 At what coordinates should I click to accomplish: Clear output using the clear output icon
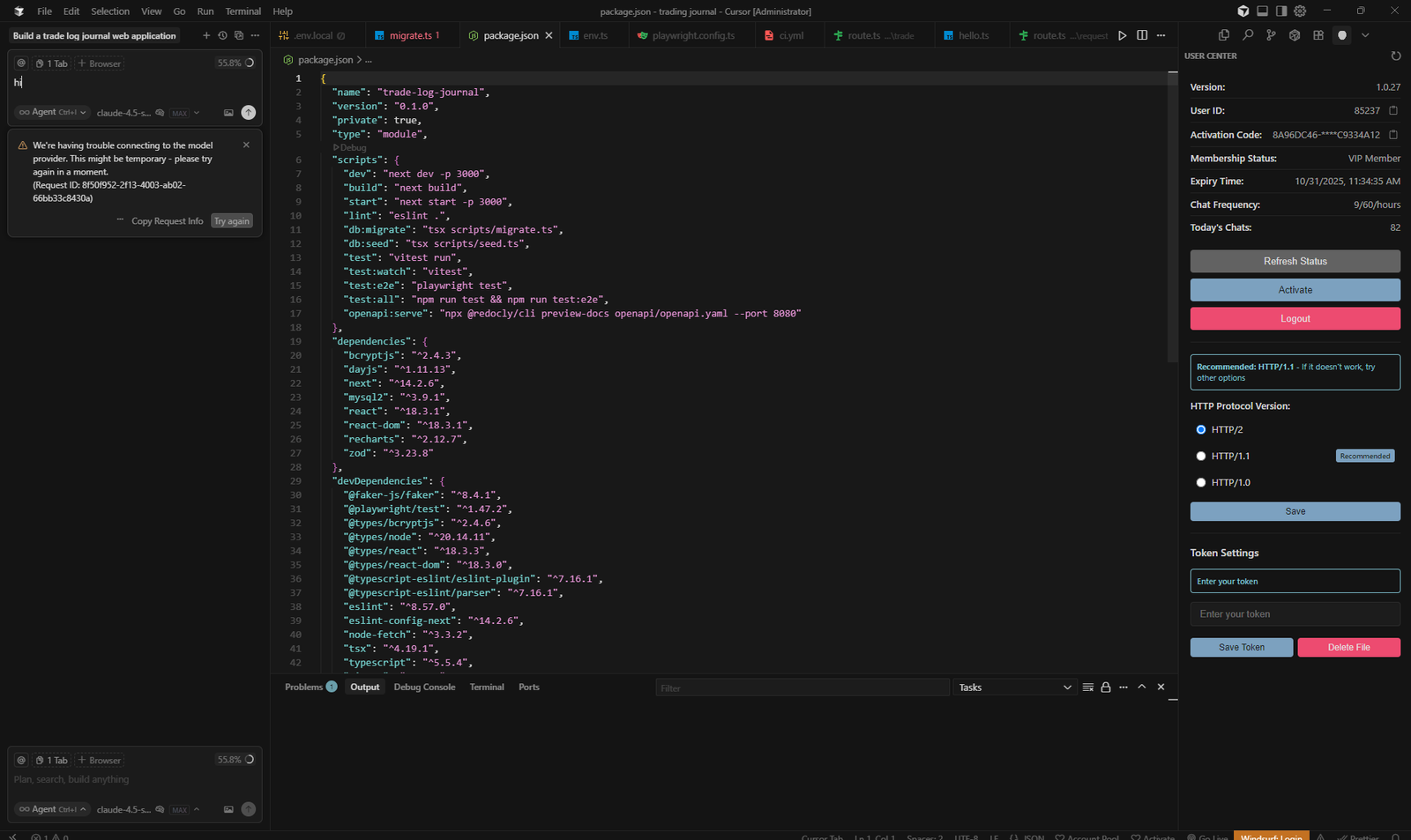[x=1087, y=688]
